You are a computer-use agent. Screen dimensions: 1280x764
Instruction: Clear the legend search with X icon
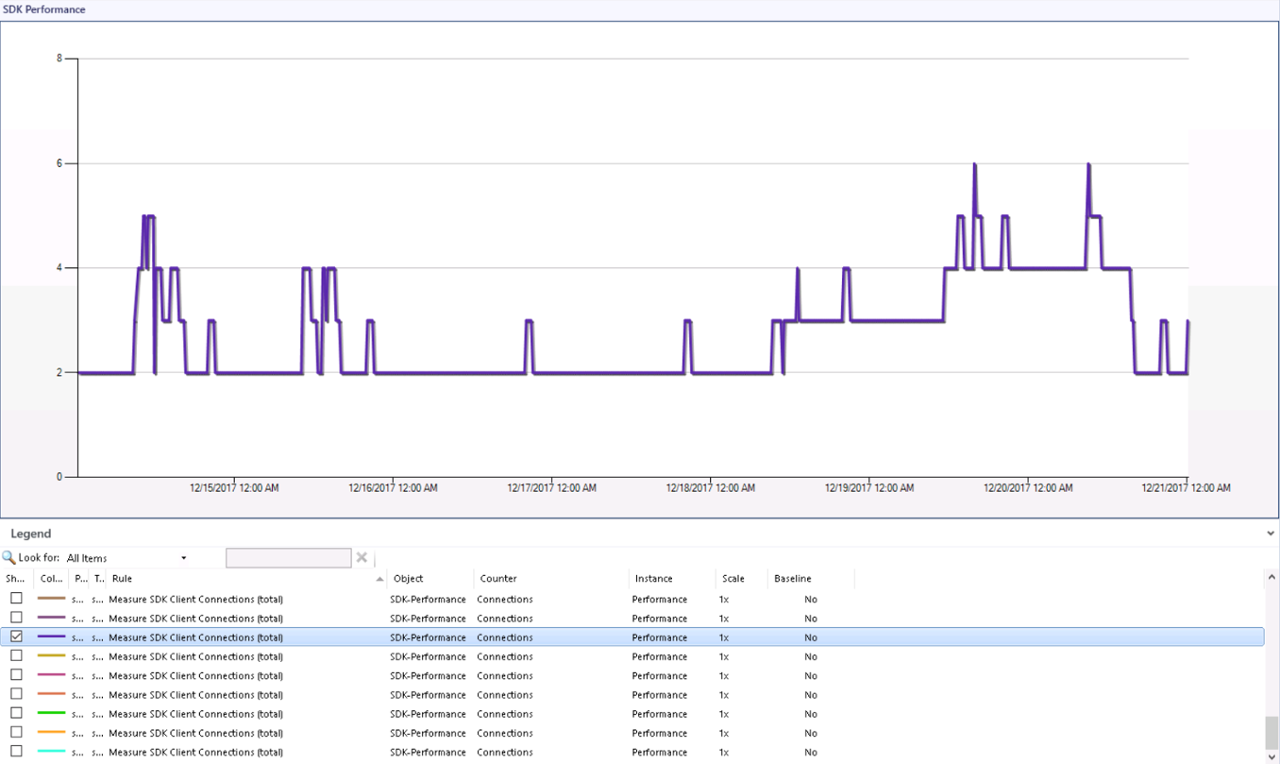coord(362,558)
